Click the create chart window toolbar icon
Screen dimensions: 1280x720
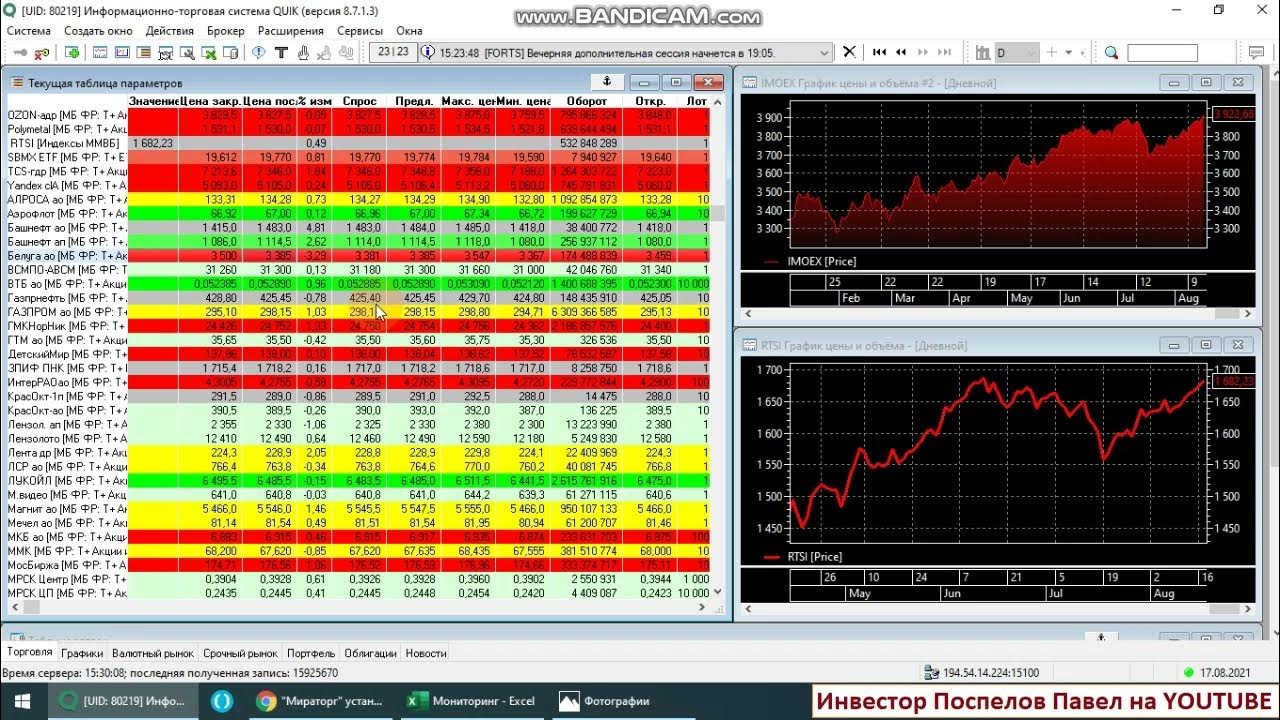[x=101, y=52]
